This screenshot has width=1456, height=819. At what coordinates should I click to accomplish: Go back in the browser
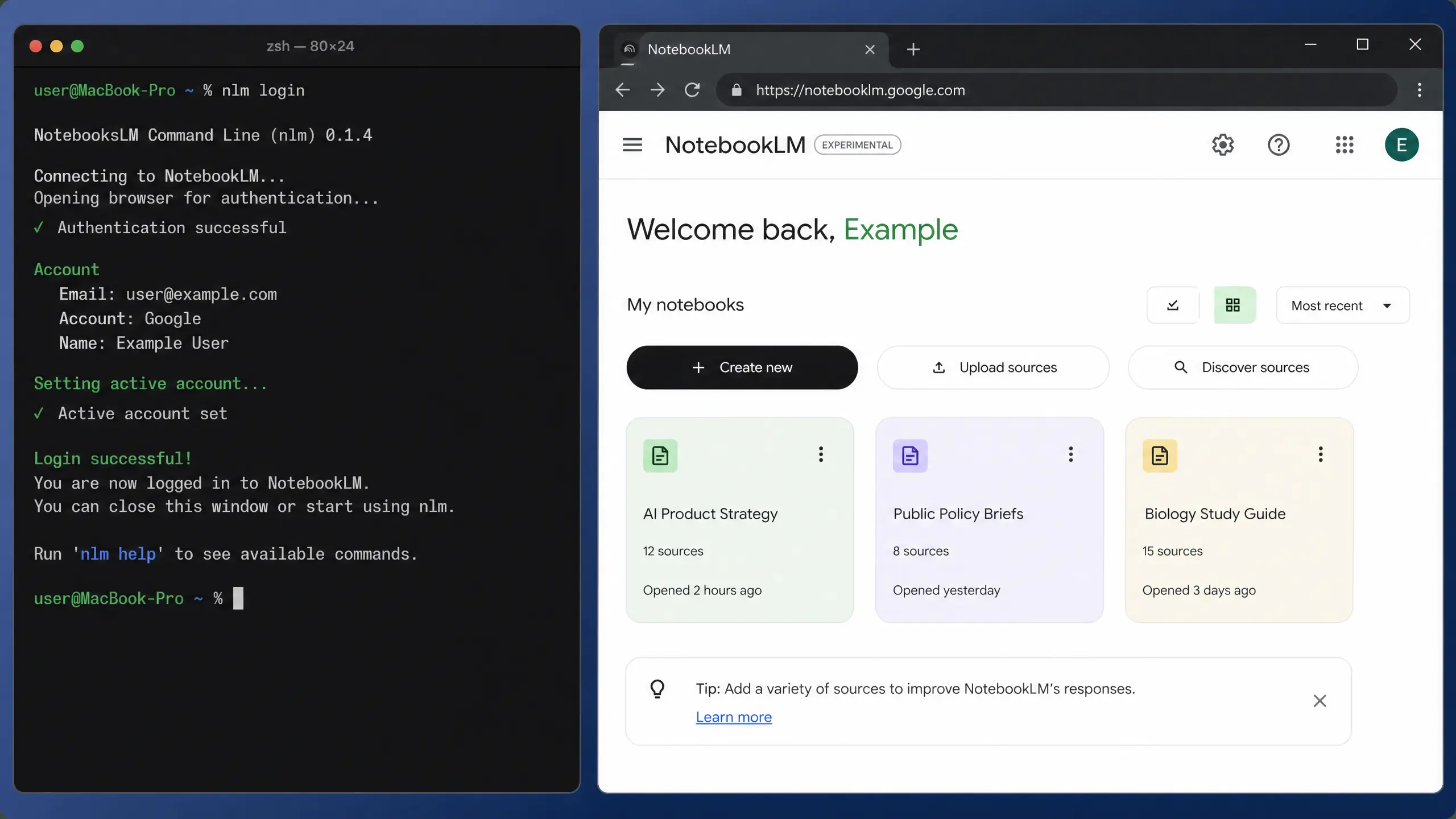(623, 90)
